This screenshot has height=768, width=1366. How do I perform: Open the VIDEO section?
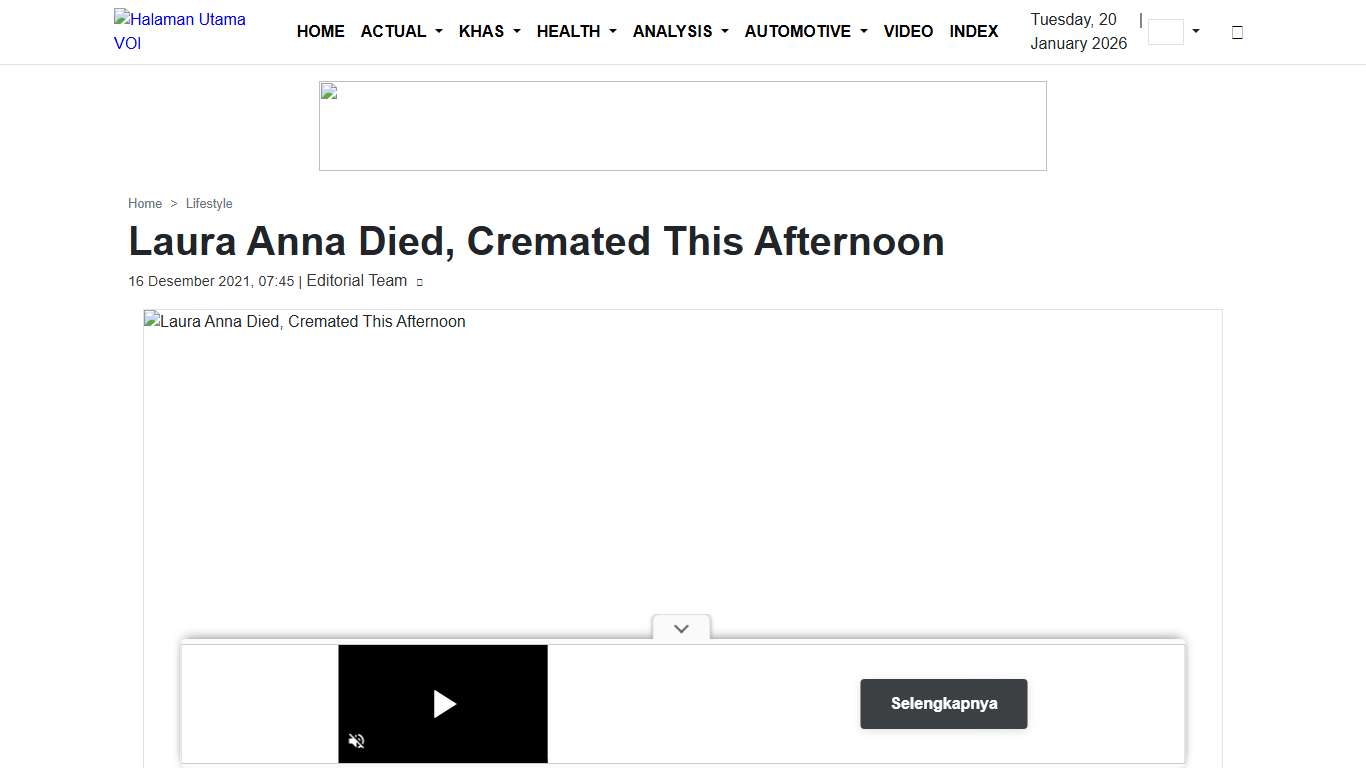[908, 31]
